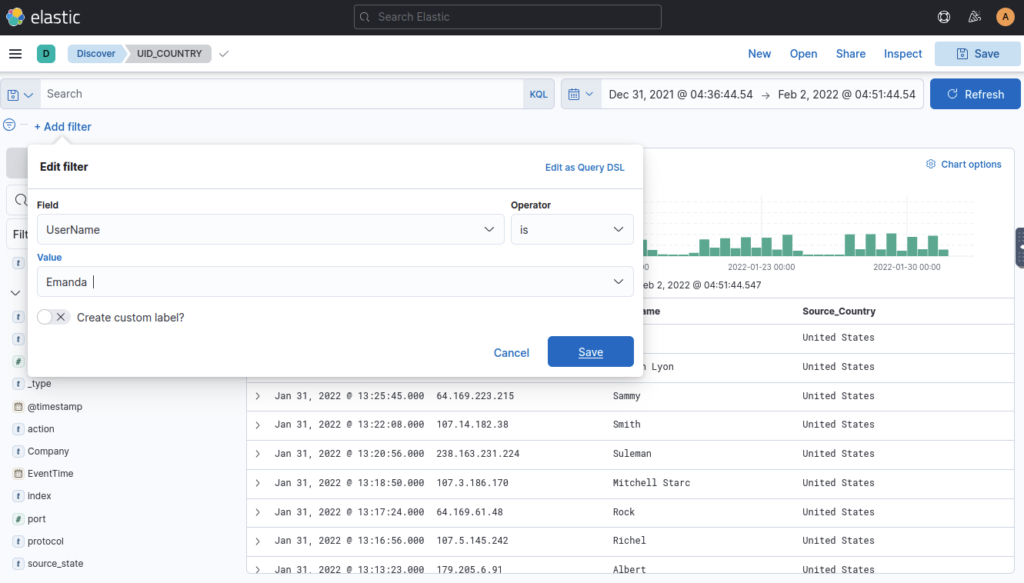Expand the Sammy row details

point(258,396)
